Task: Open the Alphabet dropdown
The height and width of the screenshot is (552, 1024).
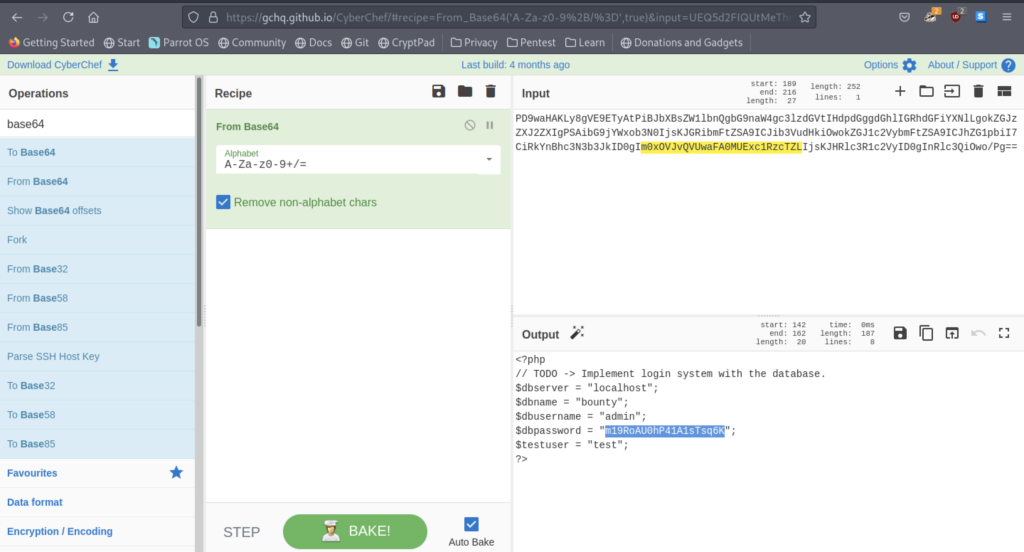Action: click(489, 159)
